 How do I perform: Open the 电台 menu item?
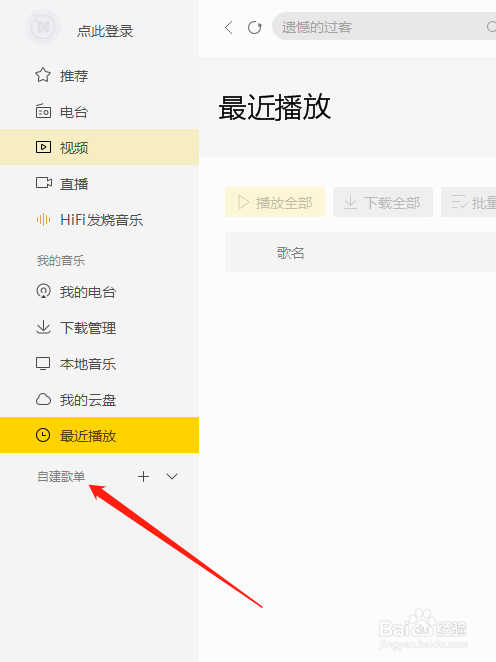coord(74,112)
